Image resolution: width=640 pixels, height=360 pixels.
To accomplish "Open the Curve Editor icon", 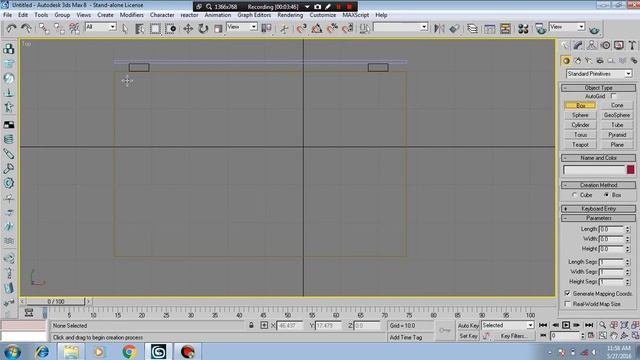I will point(490,28).
